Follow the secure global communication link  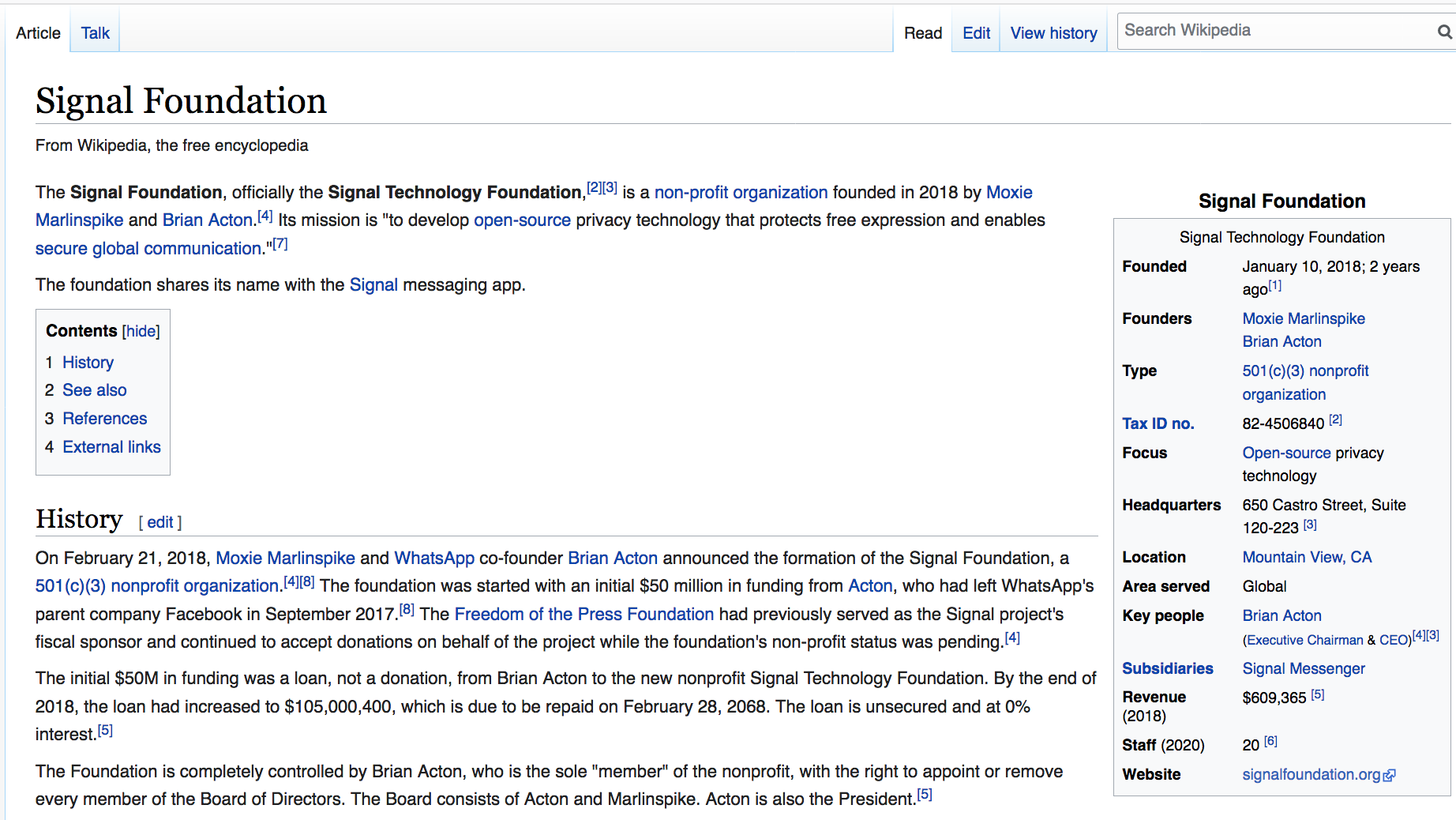148,249
